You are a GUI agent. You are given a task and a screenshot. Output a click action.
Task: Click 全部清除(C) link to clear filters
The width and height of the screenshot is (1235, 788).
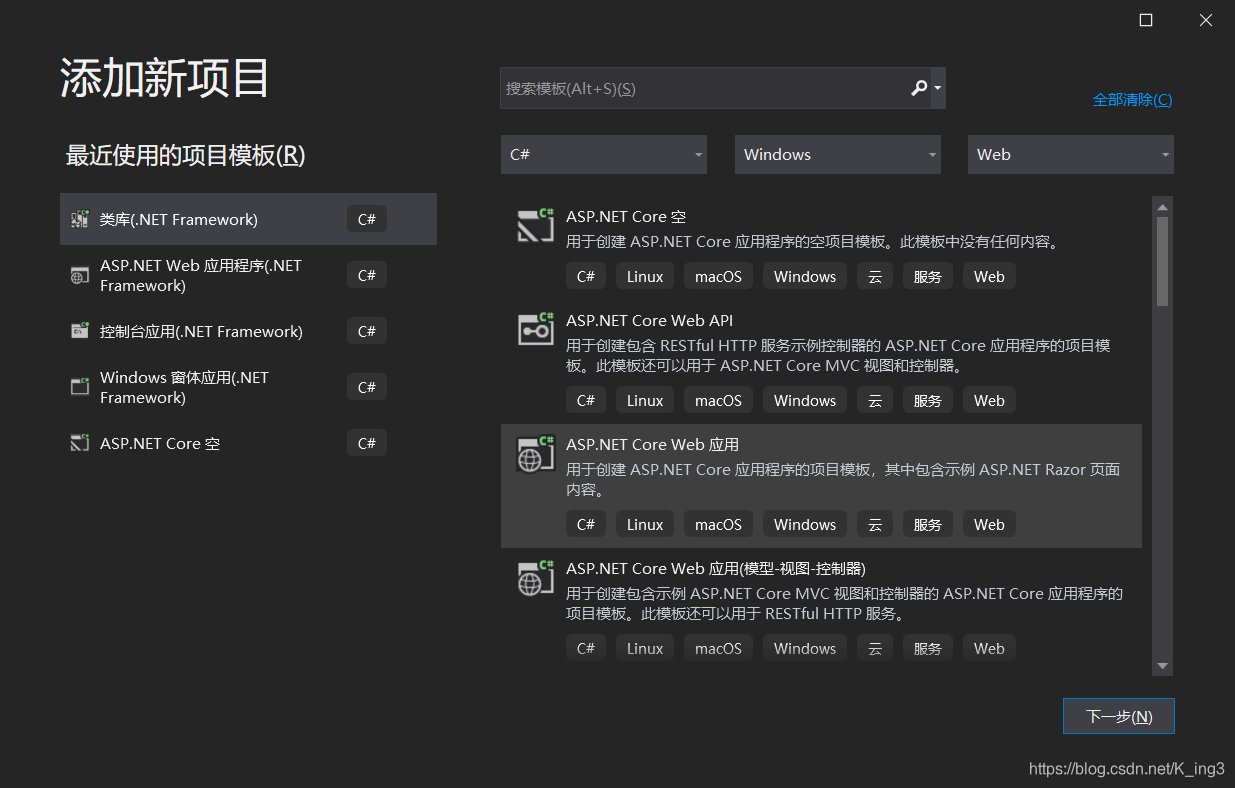click(x=1133, y=99)
